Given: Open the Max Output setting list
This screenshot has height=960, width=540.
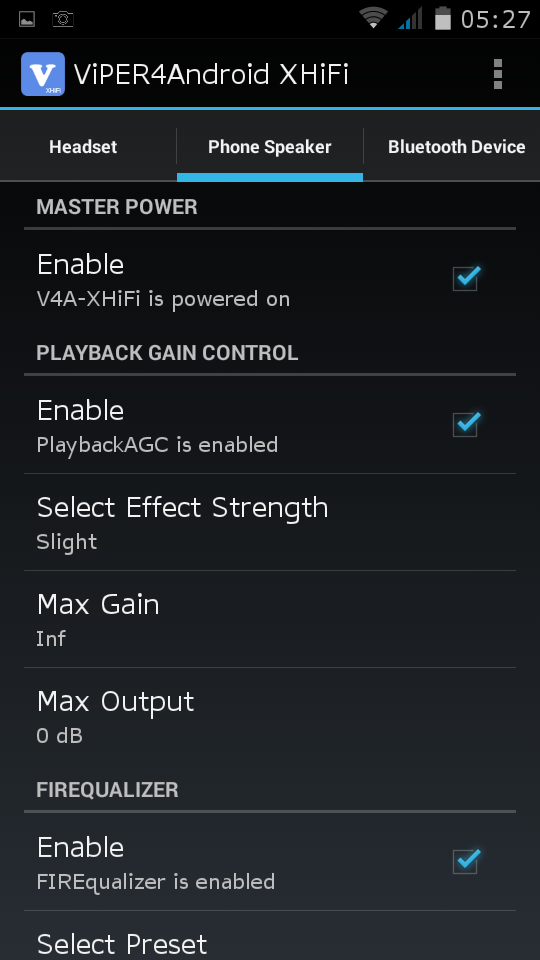Looking at the screenshot, I should (270, 716).
